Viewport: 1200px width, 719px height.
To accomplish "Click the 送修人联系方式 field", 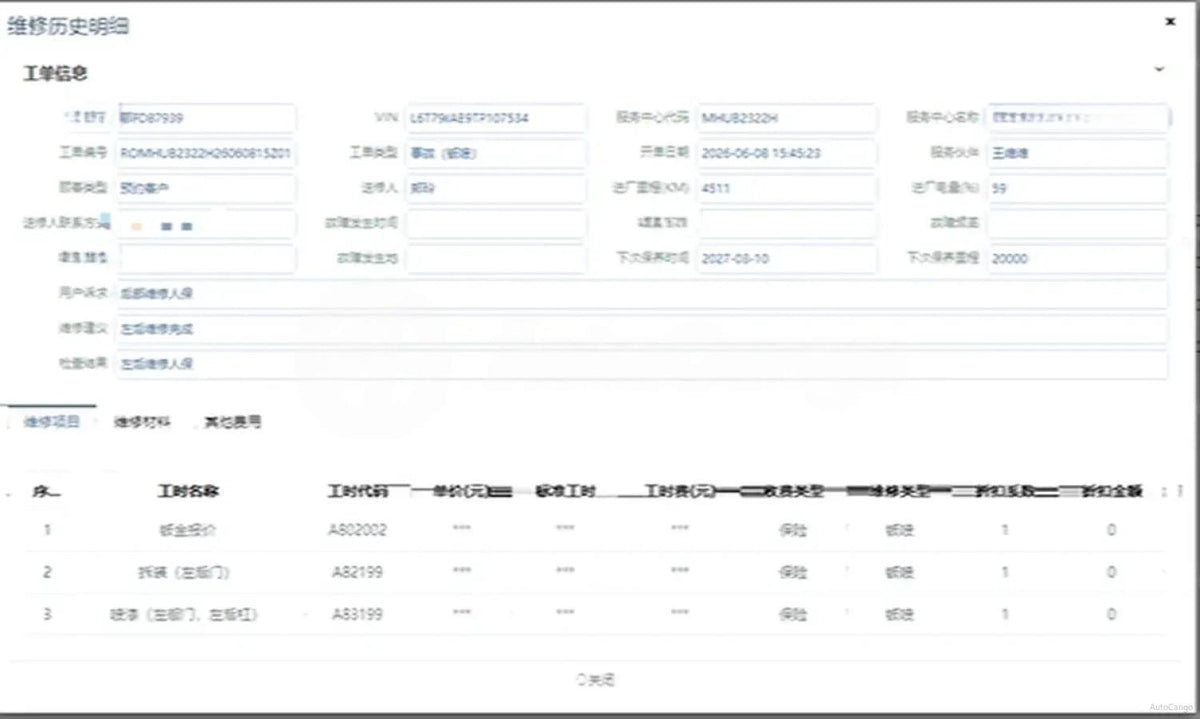I will pyautogui.click(x=206, y=224).
